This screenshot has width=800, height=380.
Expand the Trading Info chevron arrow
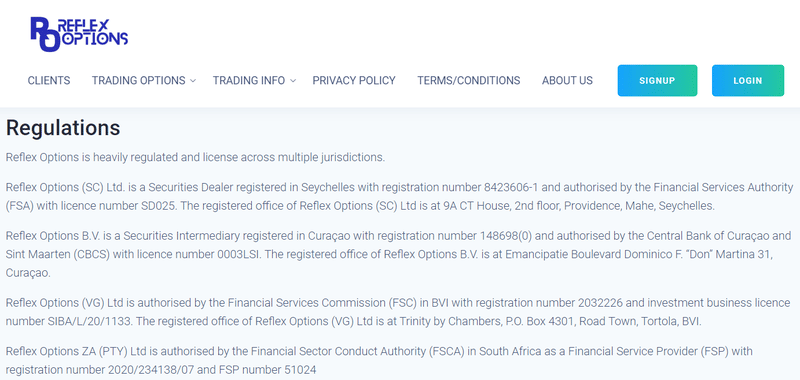coord(293,81)
